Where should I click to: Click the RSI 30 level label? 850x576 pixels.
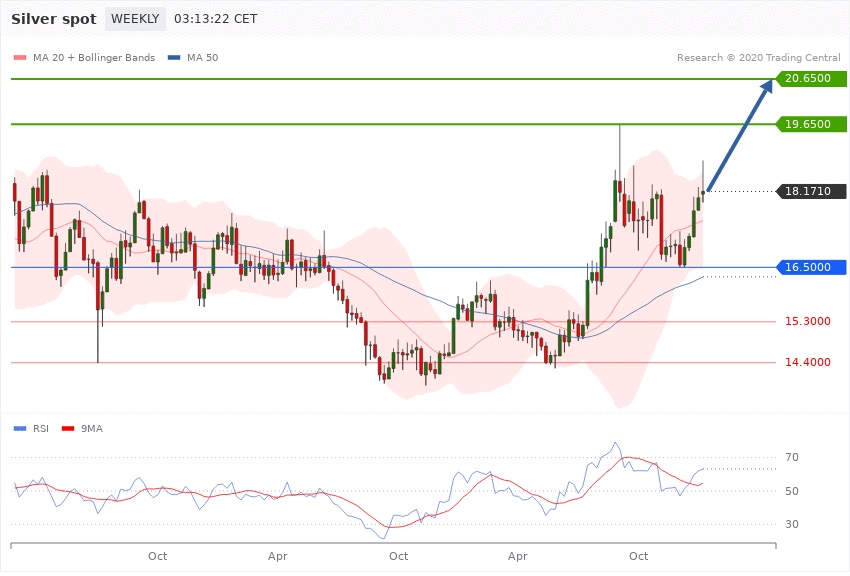tap(792, 524)
